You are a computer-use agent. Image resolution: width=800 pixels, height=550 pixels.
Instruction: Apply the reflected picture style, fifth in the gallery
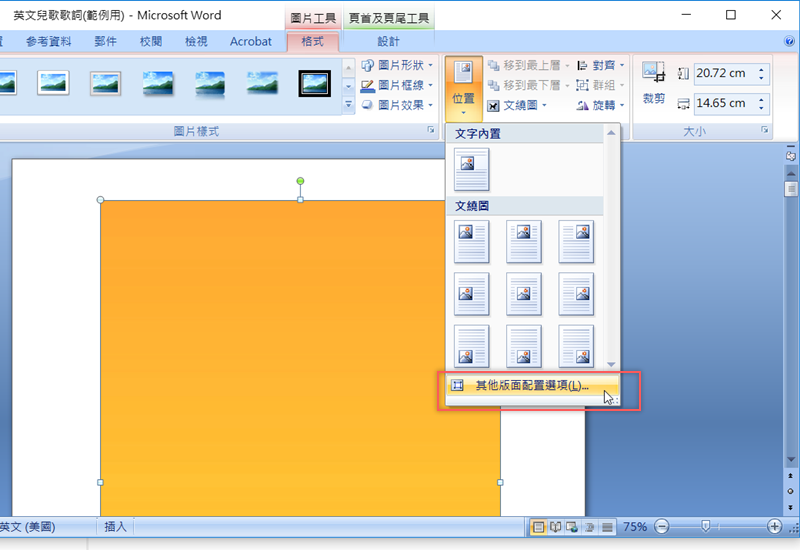click(x=210, y=83)
